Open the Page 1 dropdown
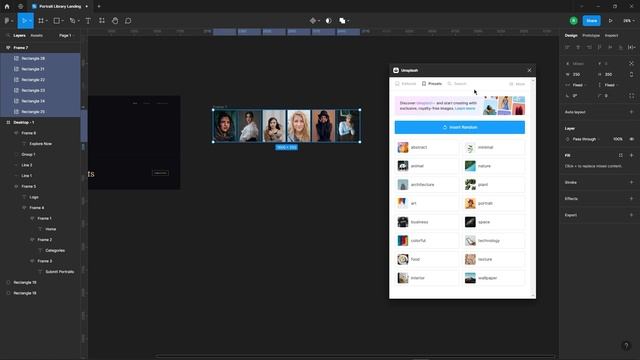 (67, 36)
